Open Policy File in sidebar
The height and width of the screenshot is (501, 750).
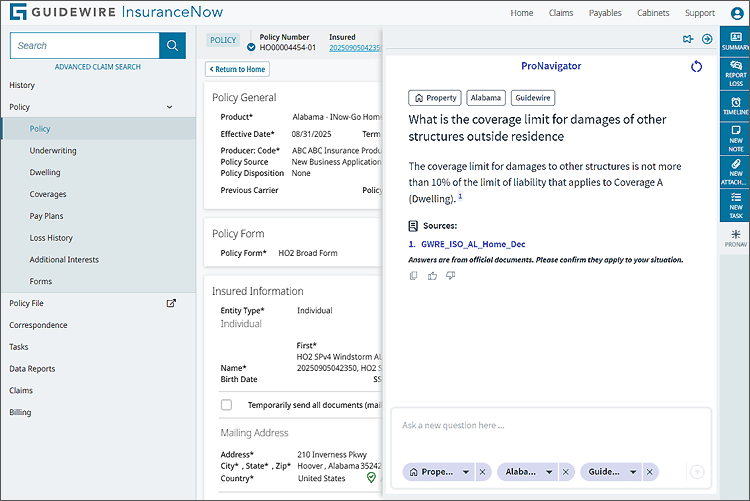point(26,303)
